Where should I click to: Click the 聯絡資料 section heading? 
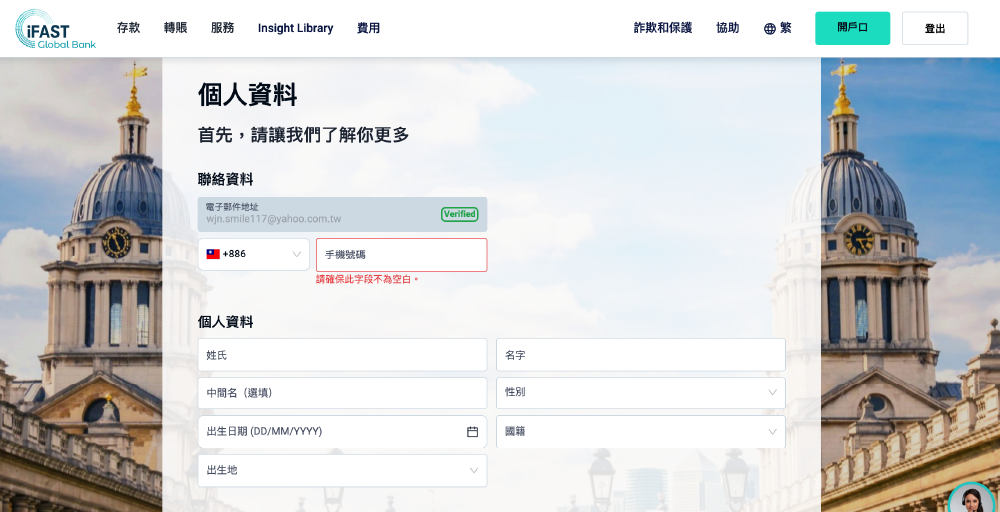[225, 180]
